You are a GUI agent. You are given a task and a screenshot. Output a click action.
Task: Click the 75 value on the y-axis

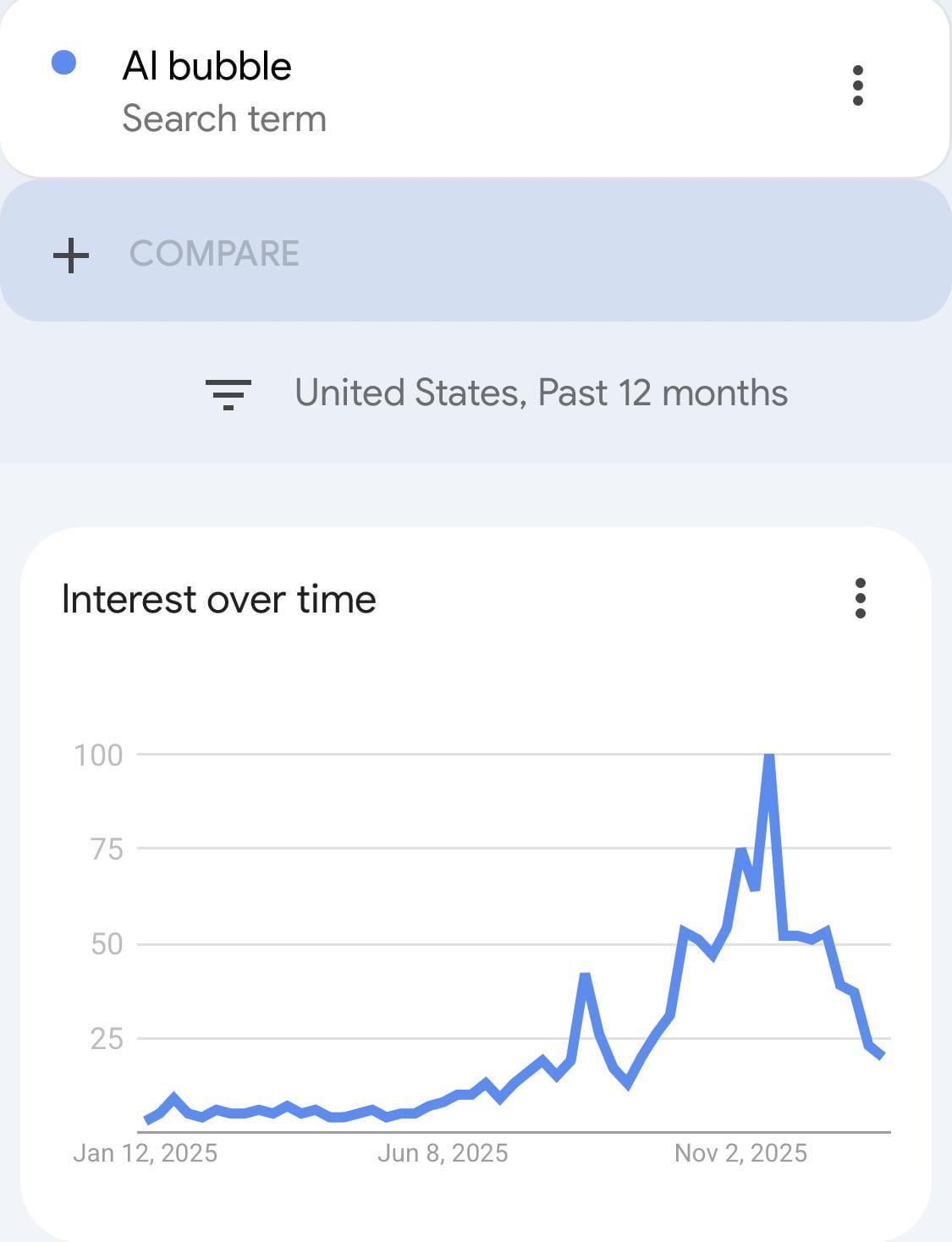107,849
